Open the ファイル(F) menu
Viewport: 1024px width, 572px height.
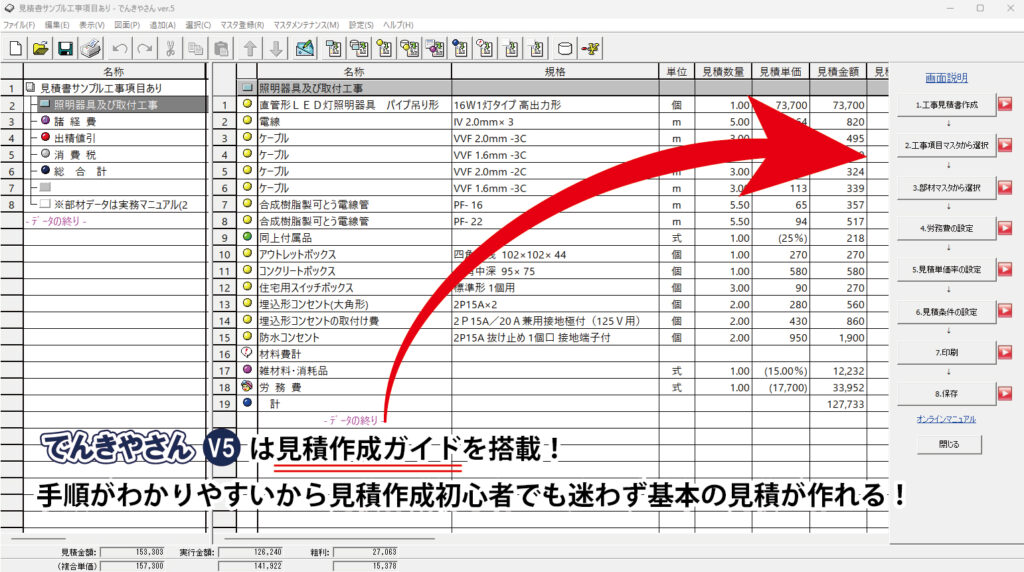click(x=19, y=25)
